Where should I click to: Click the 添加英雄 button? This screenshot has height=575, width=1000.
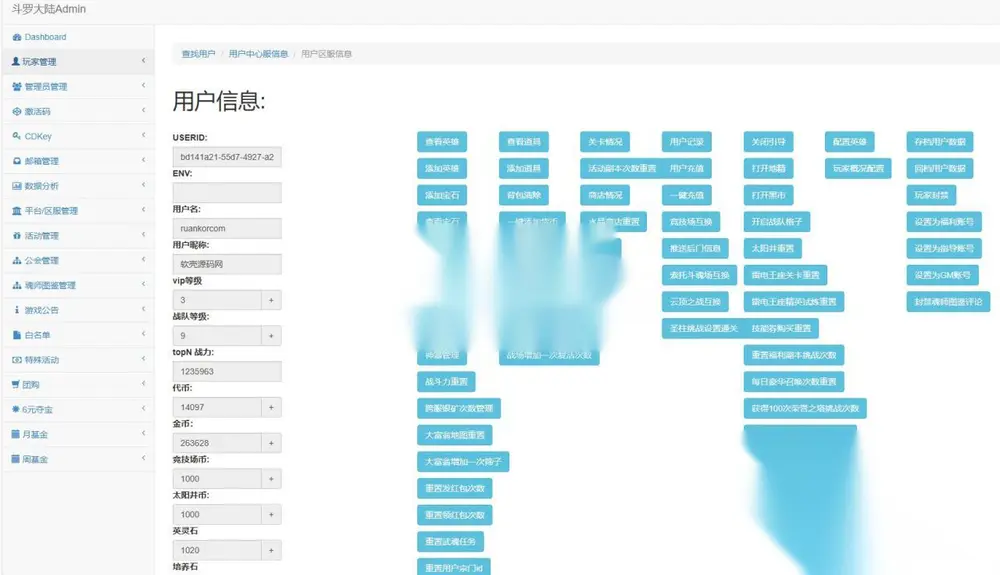[442, 168]
